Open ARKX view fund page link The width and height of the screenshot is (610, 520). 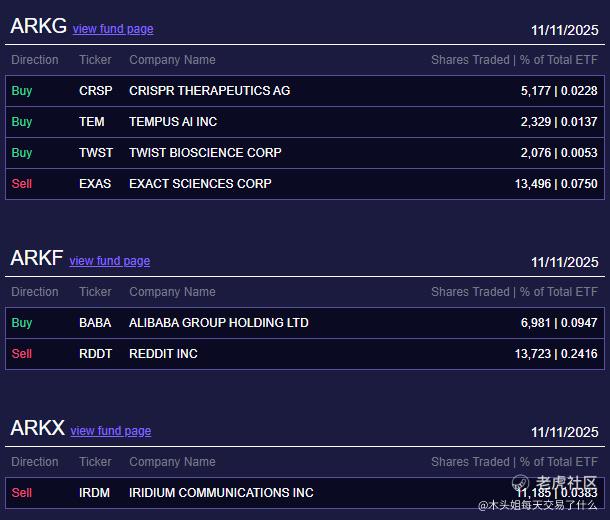(111, 431)
